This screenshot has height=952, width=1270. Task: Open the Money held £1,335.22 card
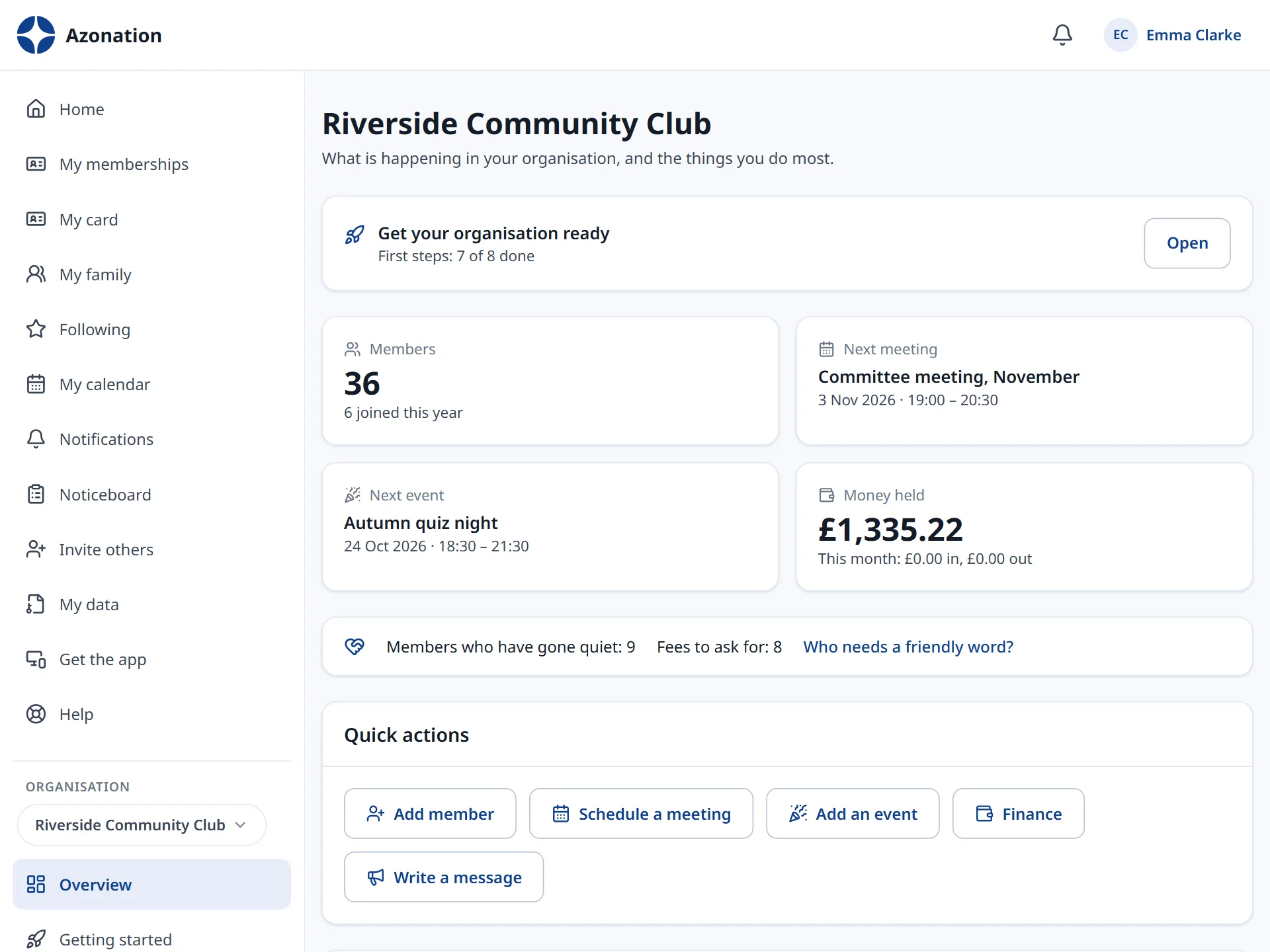1024,527
